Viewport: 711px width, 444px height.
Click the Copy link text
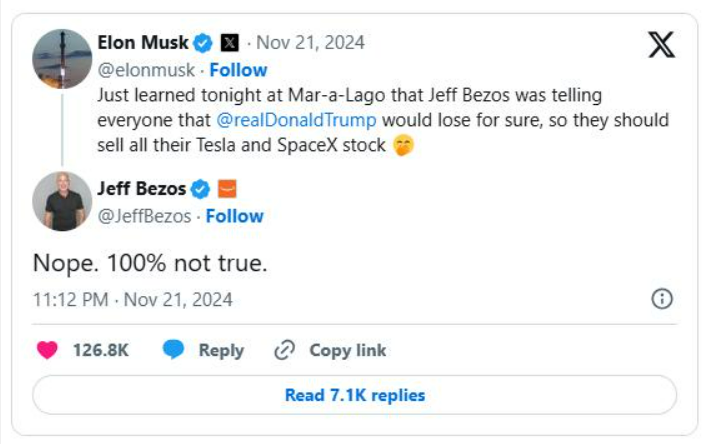point(347,350)
